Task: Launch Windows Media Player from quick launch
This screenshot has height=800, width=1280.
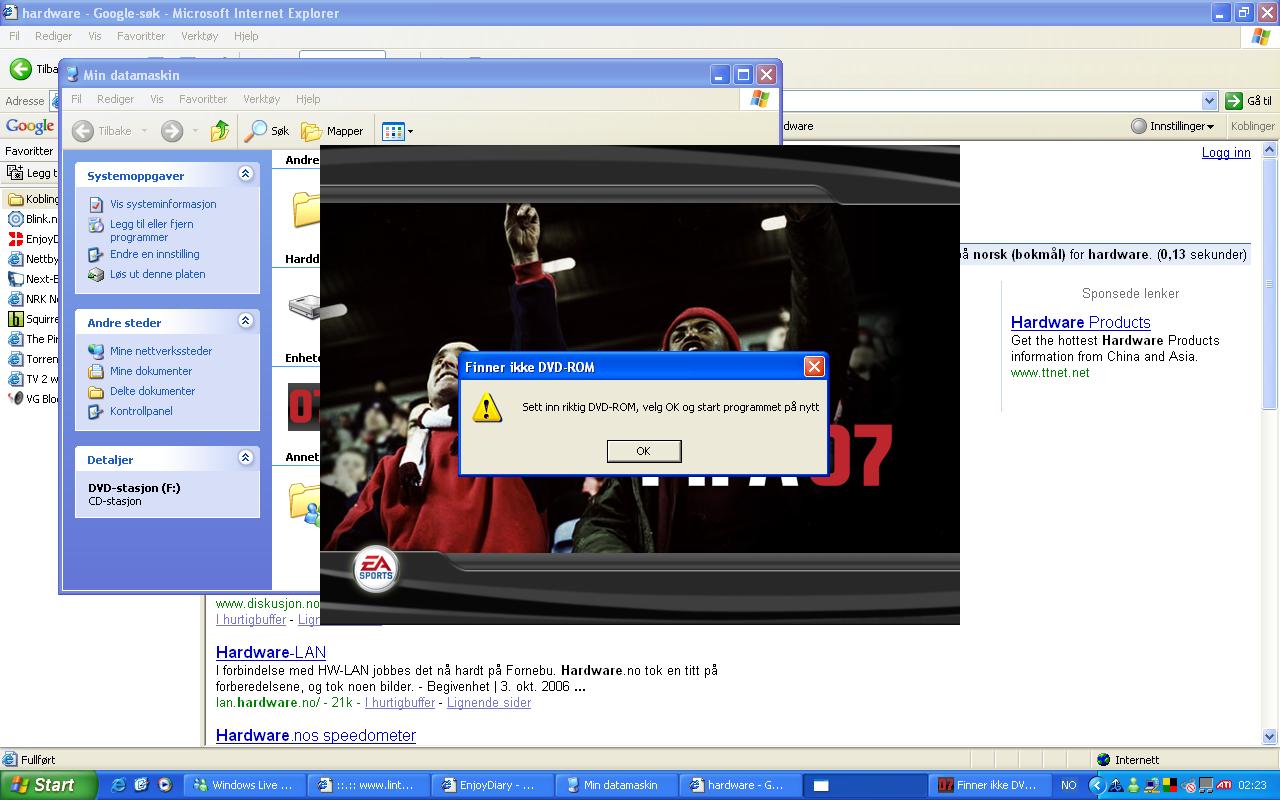Action: [165, 785]
